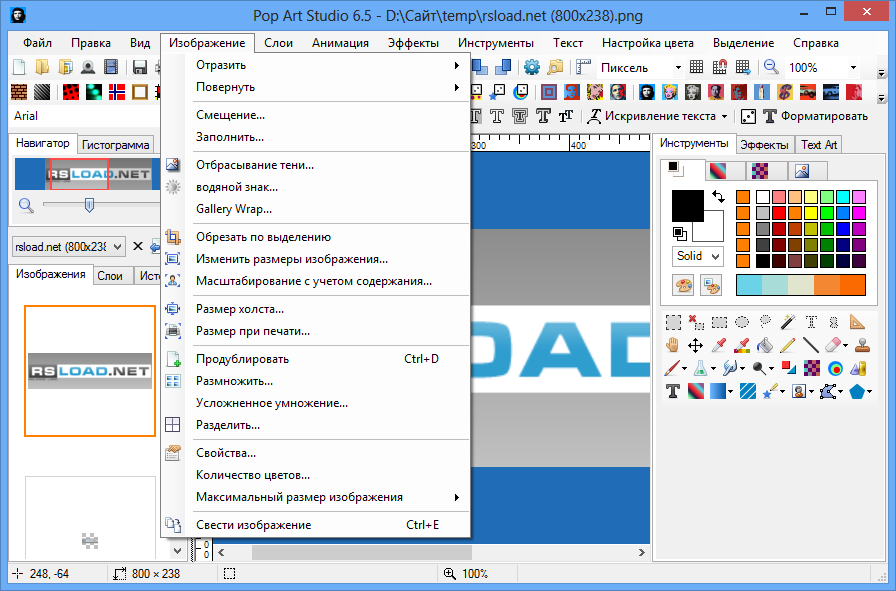Select the Clone Stamp tool
The height and width of the screenshot is (591, 896).
click(862, 345)
